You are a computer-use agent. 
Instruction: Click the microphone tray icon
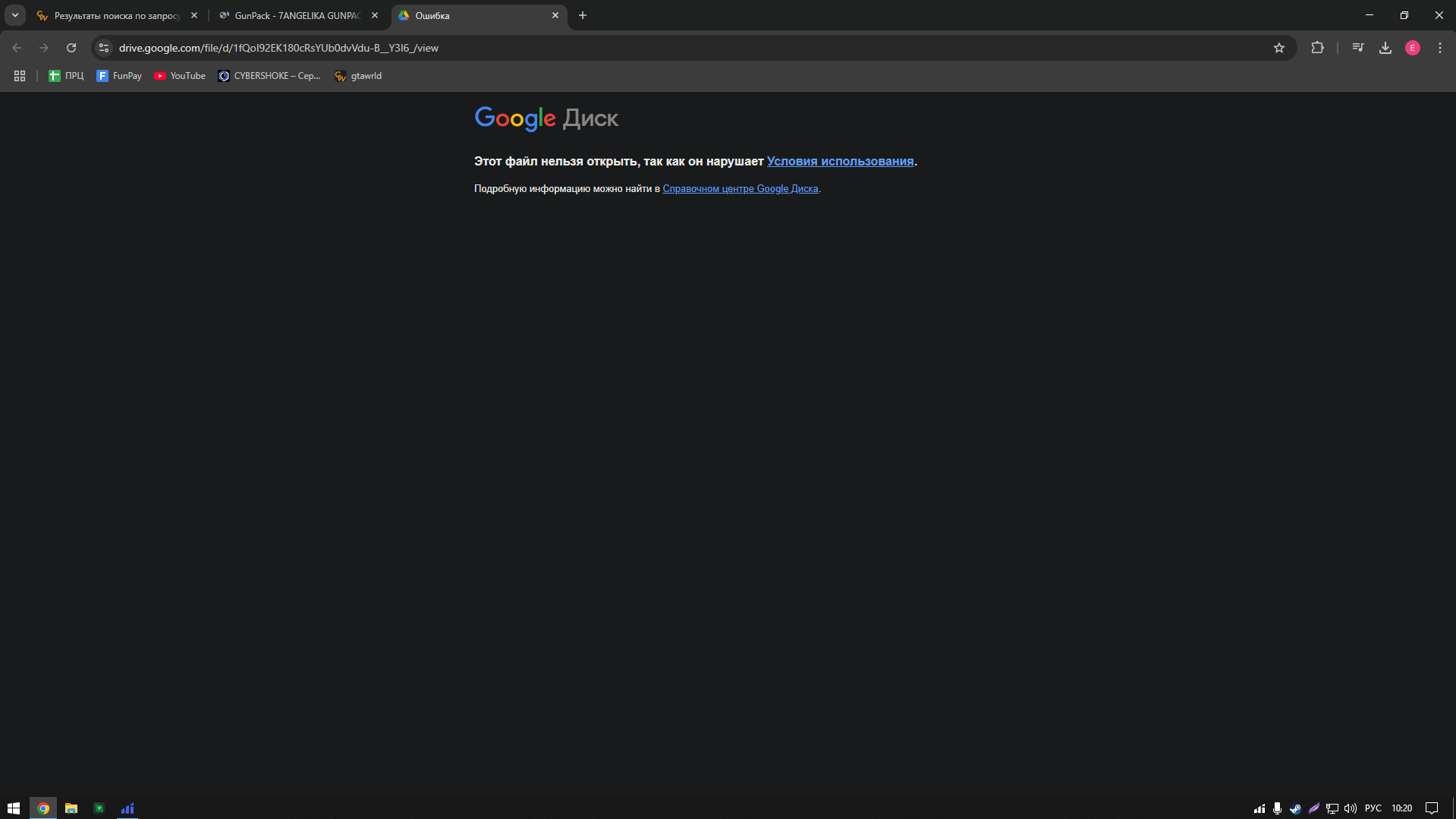tap(1278, 808)
